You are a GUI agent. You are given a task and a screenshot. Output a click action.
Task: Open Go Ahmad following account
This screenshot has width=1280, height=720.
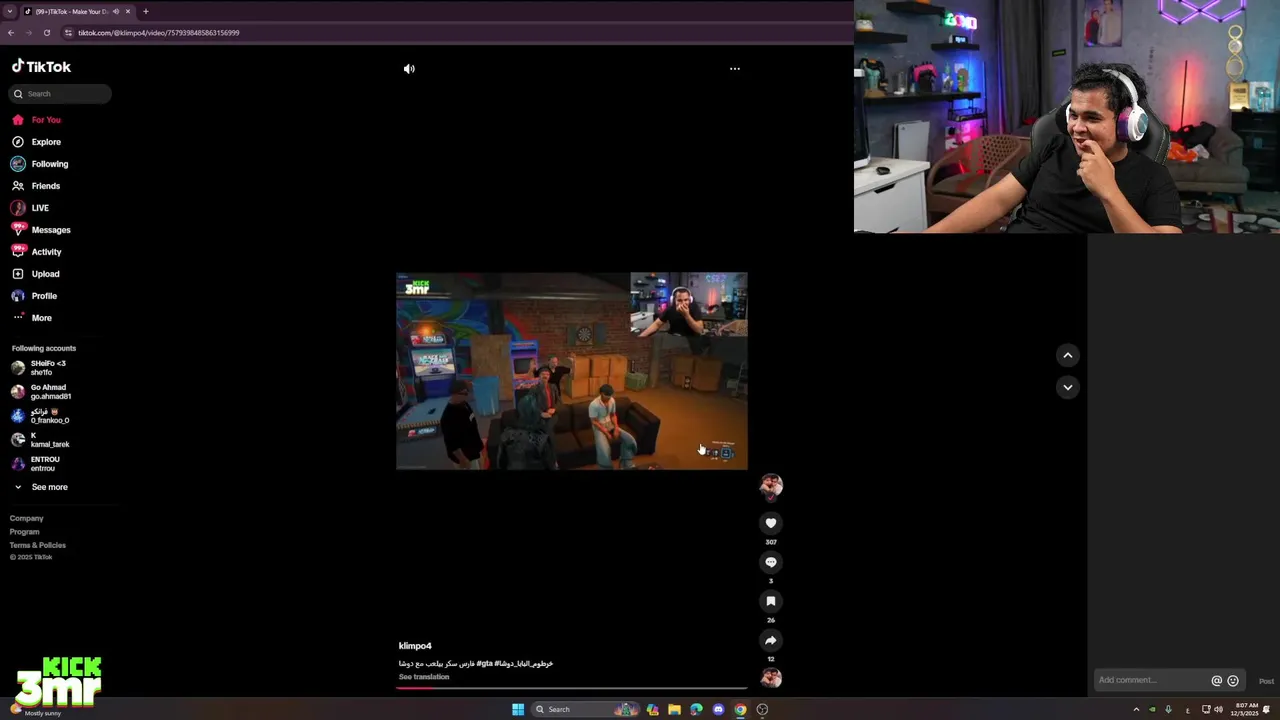(x=41, y=392)
